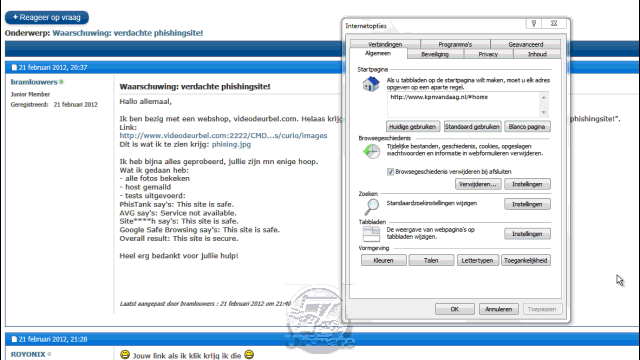The height and width of the screenshot is (360, 640).
Task: Click Reageer op vraag button
Action: point(47,18)
